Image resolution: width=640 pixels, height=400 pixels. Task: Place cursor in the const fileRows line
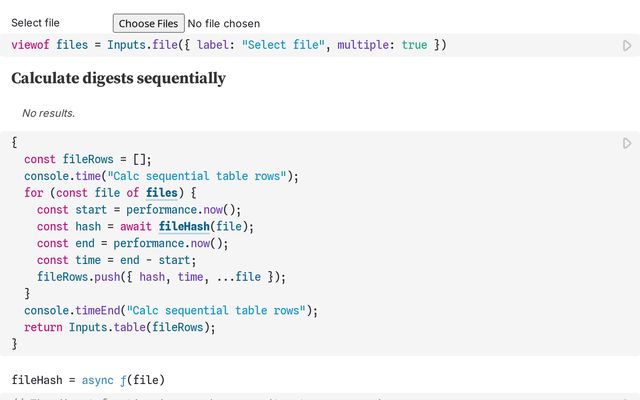click(x=86, y=159)
